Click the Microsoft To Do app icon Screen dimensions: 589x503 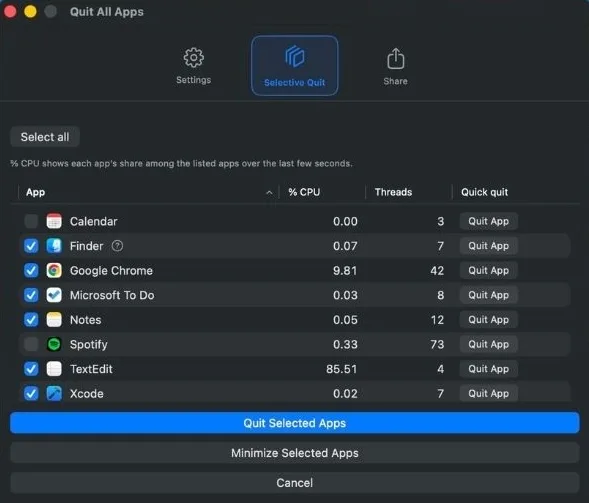click(54, 295)
